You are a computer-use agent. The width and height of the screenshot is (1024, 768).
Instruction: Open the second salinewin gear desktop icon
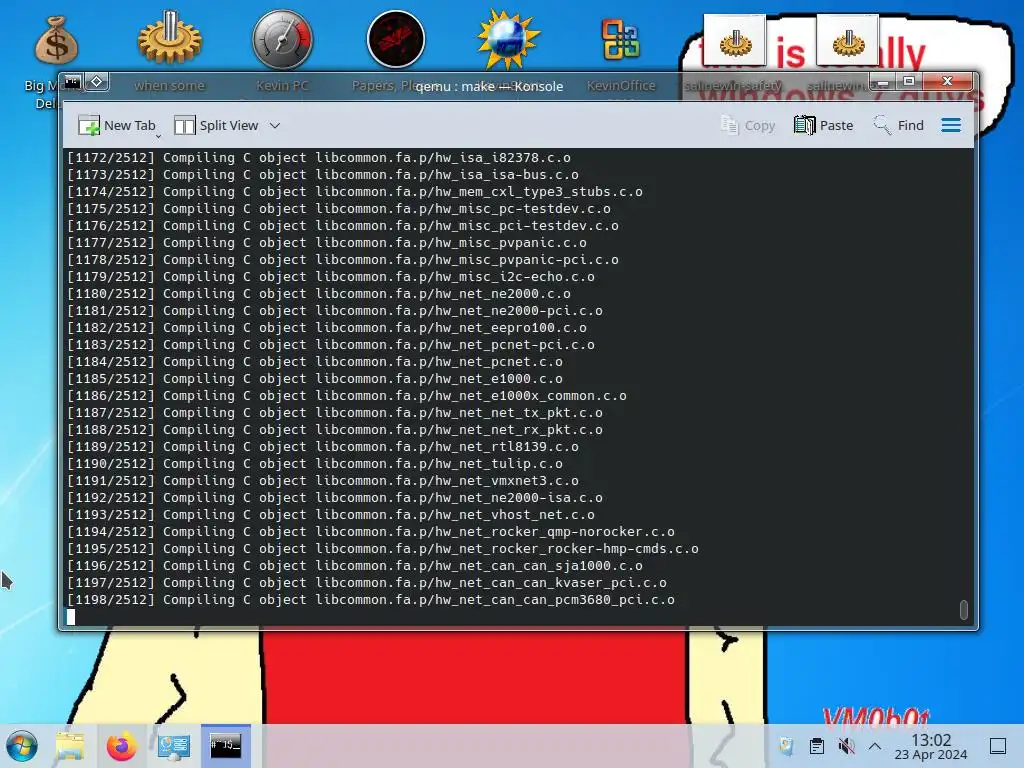[x=848, y=40]
